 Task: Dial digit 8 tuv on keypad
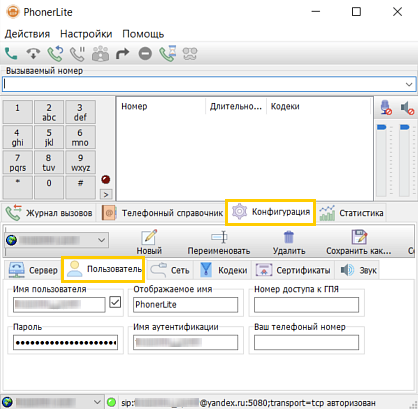tap(49, 162)
